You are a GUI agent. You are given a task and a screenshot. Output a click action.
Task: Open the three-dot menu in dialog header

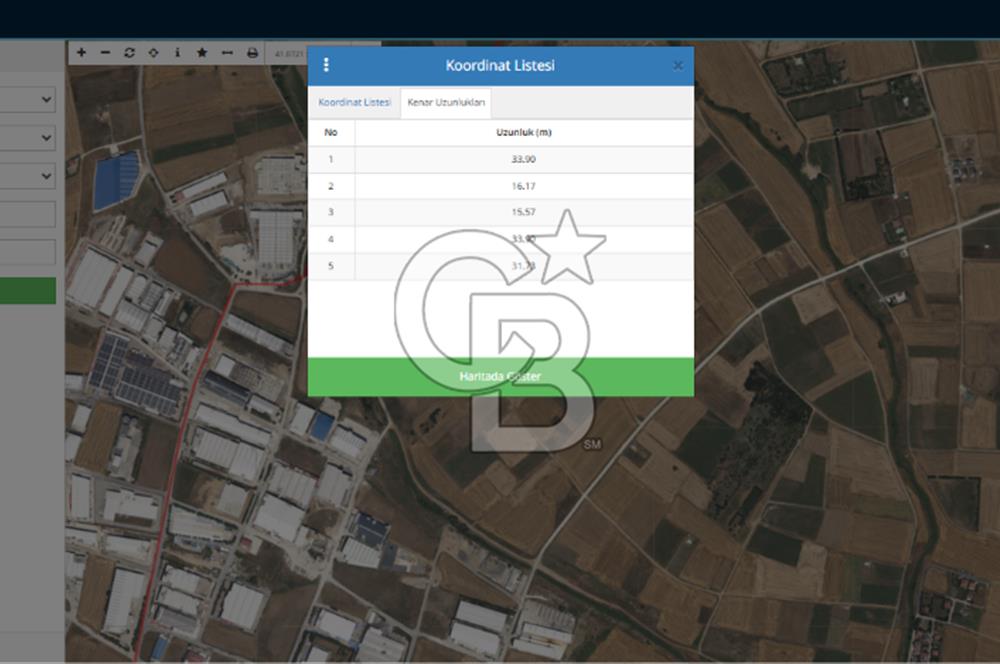326,65
